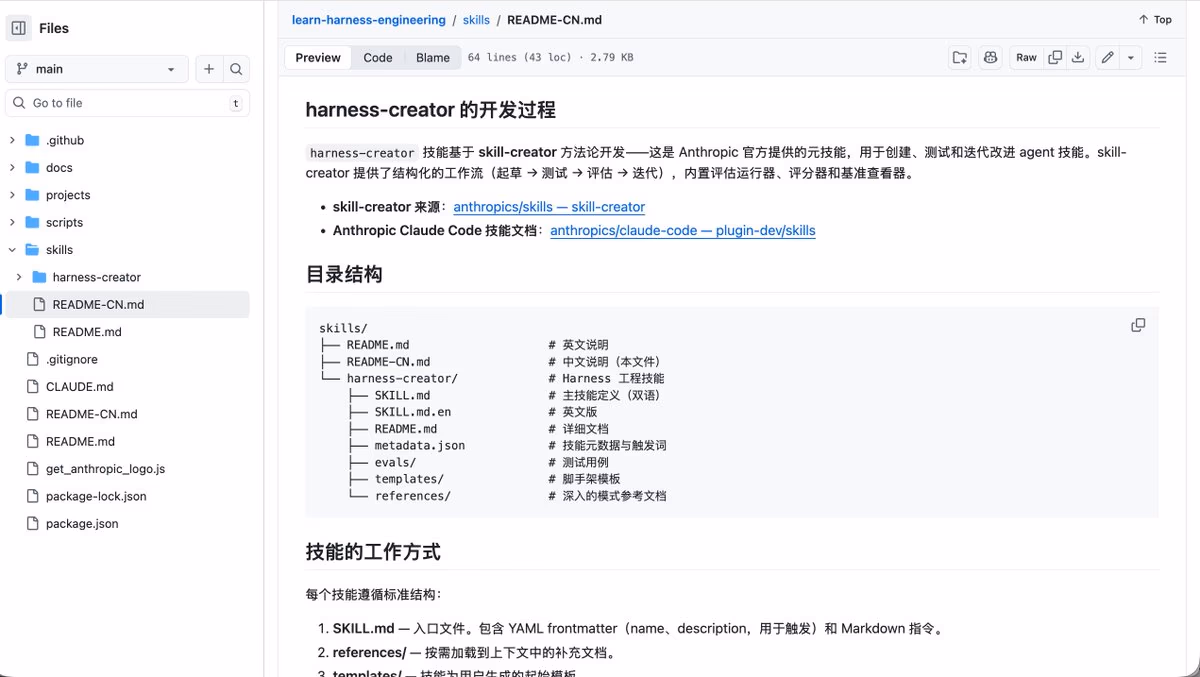This screenshot has height=677, width=1200.
Task: Click the Raw button
Action: (x=1026, y=57)
